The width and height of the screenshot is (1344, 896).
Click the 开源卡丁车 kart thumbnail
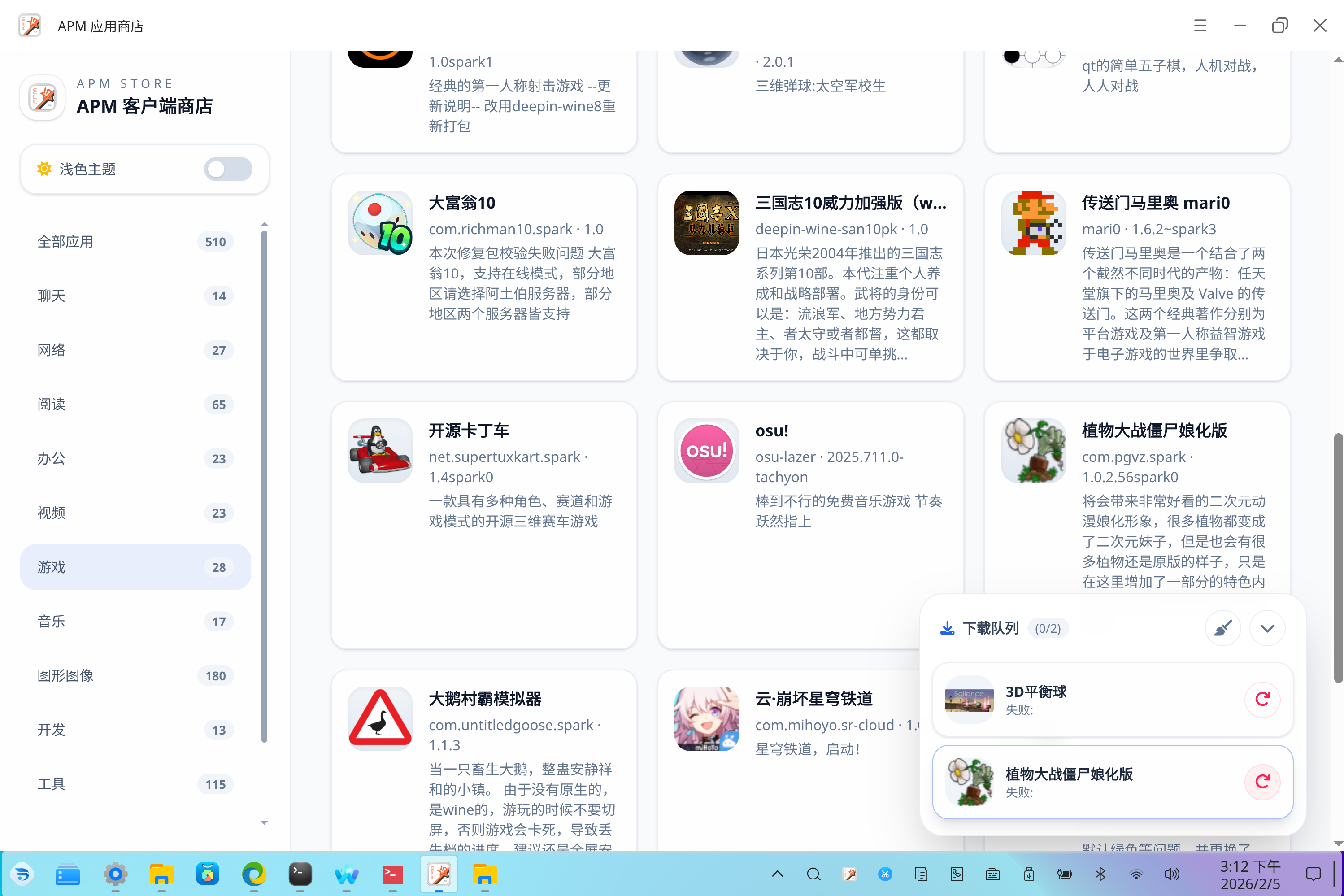tap(379, 450)
